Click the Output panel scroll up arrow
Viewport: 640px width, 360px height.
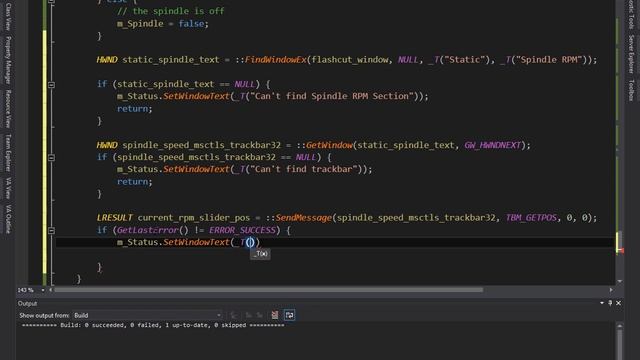pos(620,326)
